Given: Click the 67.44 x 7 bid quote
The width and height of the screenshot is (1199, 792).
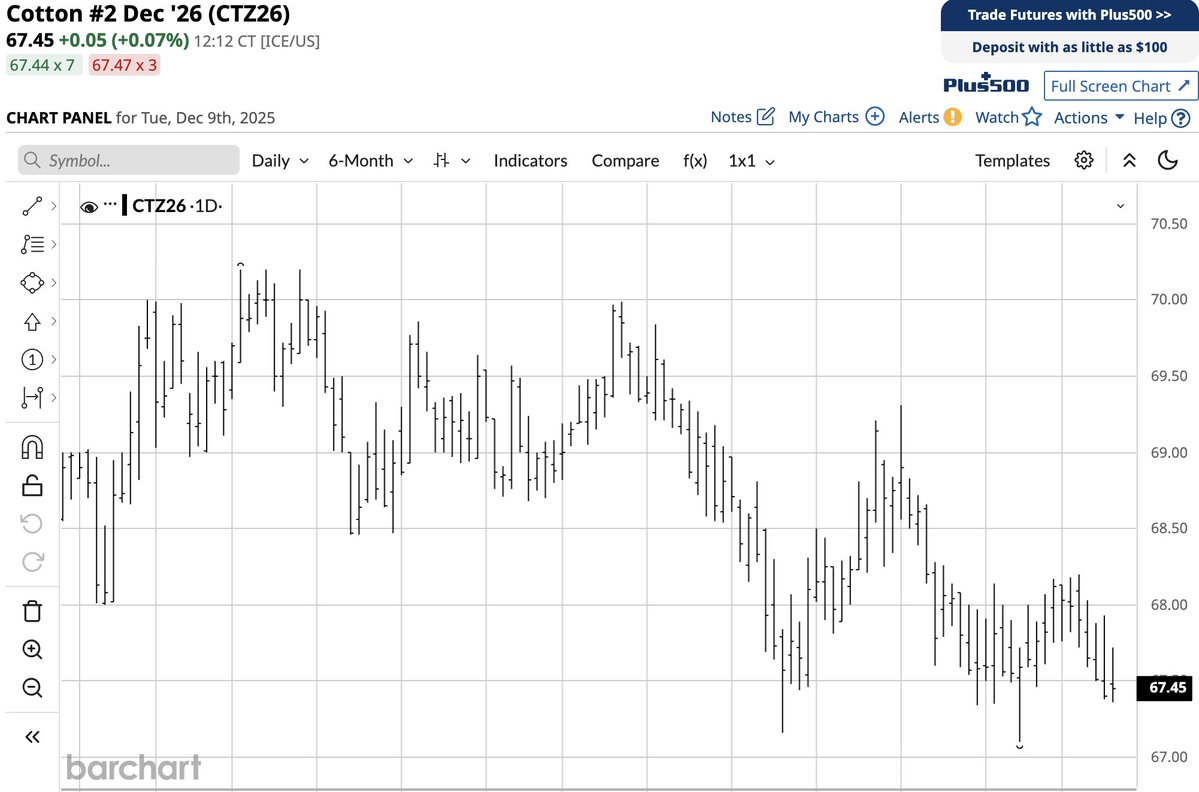Looking at the screenshot, I should [42, 65].
